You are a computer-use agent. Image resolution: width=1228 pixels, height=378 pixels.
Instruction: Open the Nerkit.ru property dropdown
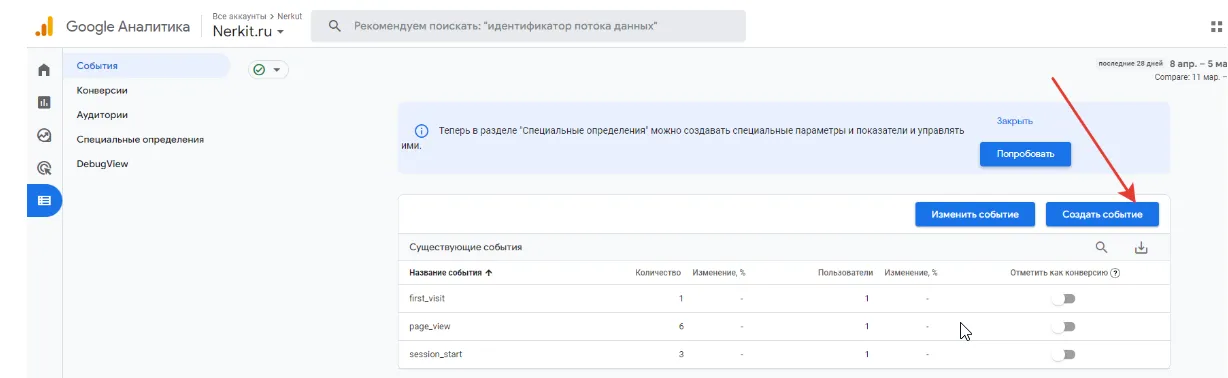click(x=249, y=31)
